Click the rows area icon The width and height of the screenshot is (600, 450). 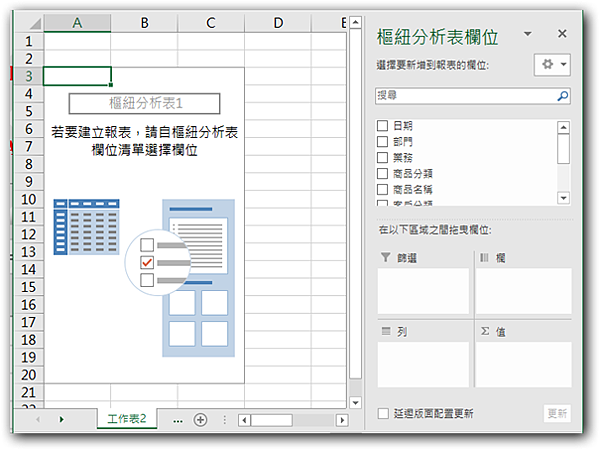(x=386, y=331)
